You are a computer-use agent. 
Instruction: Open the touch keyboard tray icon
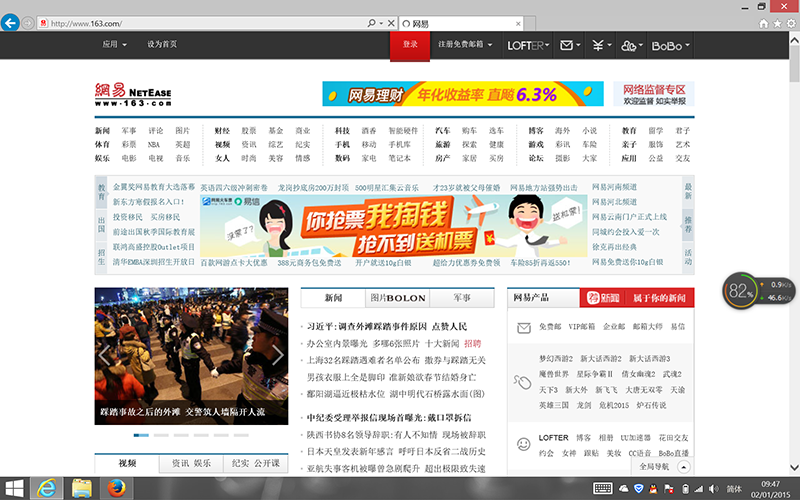pyautogui.click(x=603, y=488)
